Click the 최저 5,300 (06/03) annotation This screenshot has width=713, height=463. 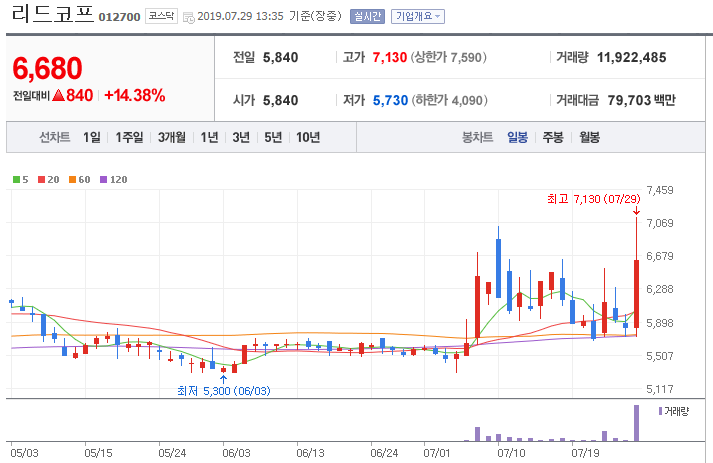pyautogui.click(x=223, y=391)
